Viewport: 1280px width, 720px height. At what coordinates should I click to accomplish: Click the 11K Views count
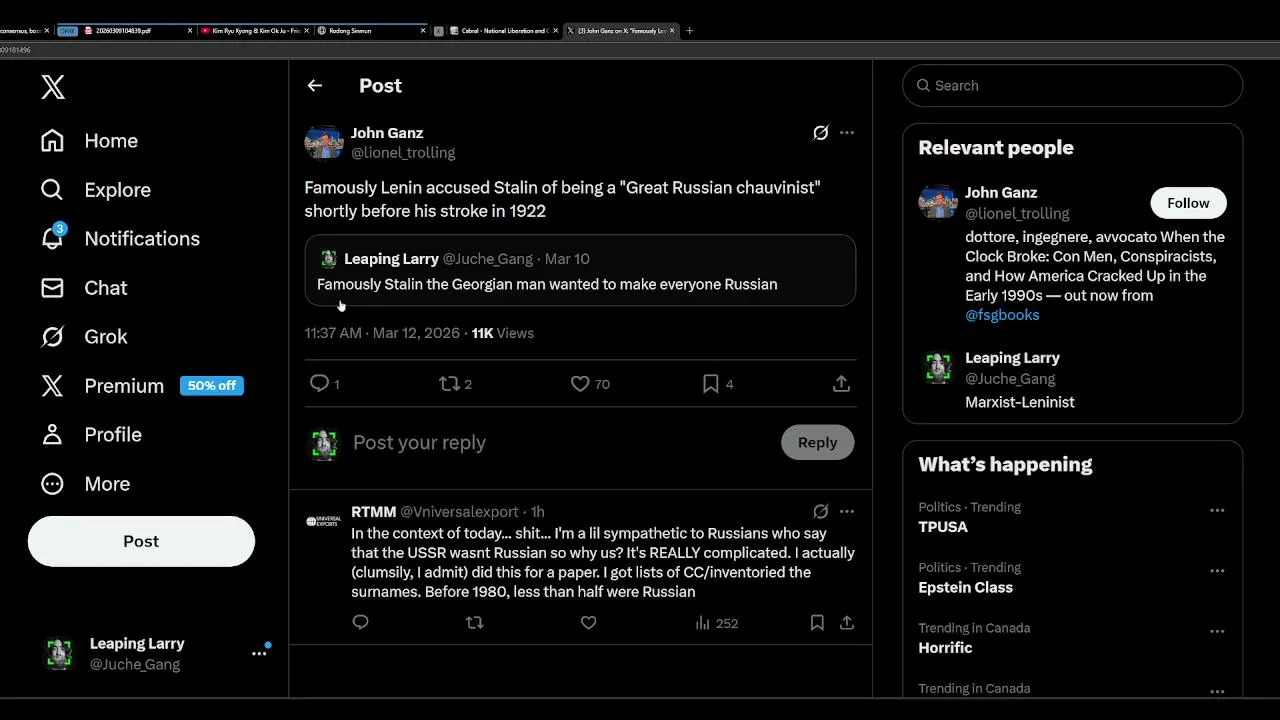click(503, 333)
